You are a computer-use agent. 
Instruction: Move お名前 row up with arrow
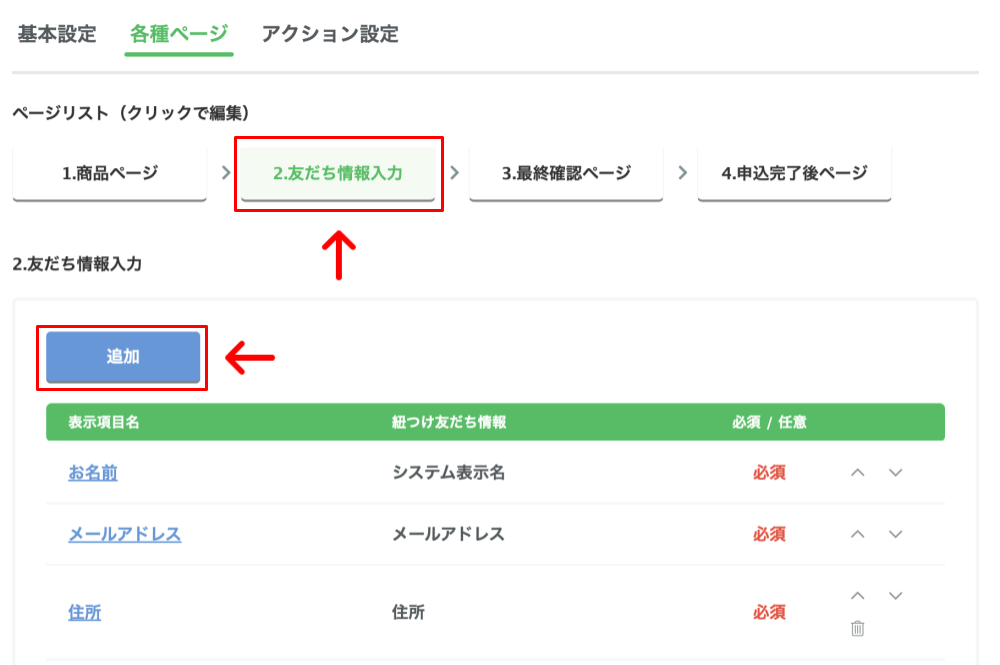[x=857, y=473]
